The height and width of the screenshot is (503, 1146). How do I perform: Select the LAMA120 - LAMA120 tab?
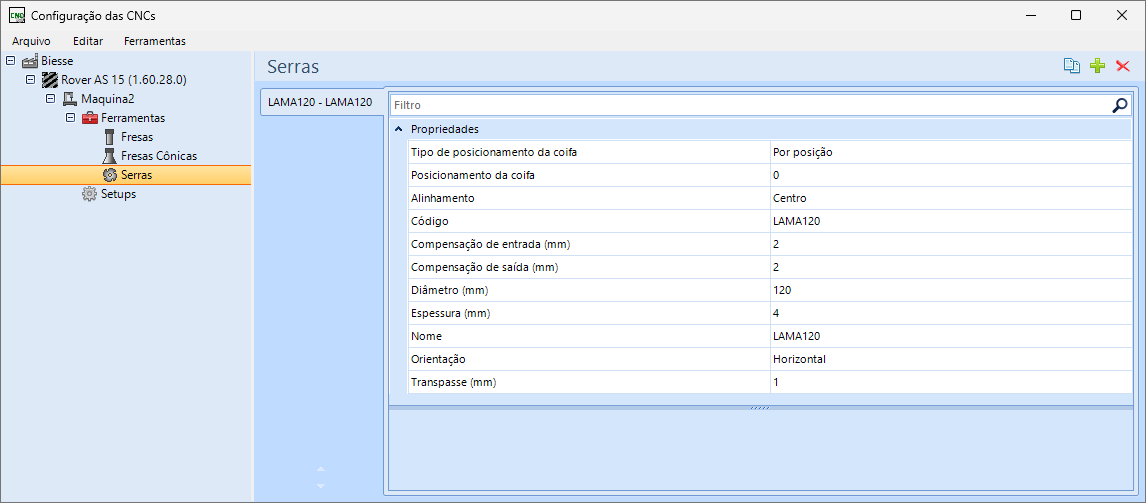[322, 102]
